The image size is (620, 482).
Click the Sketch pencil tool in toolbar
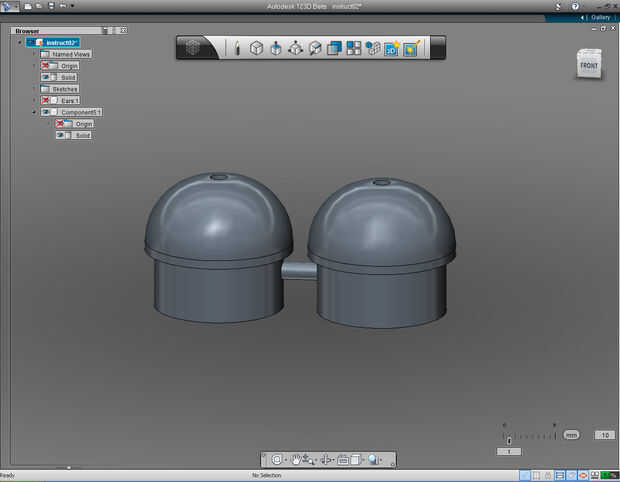(x=237, y=47)
